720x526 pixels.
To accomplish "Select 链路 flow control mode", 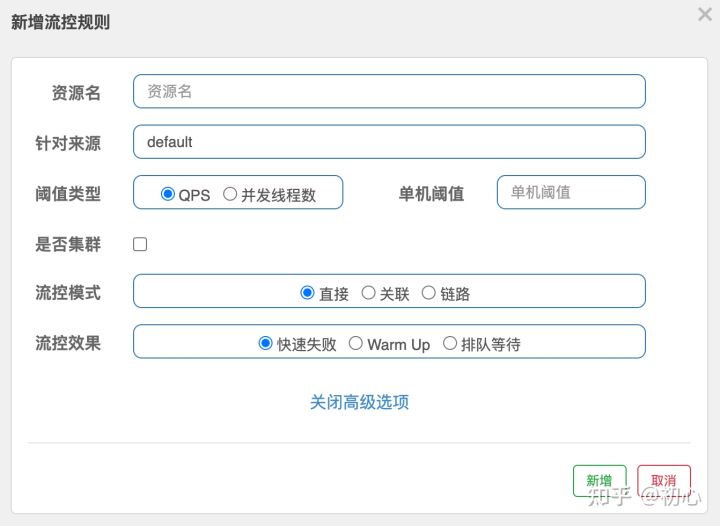I will click(x=428, y=292).
